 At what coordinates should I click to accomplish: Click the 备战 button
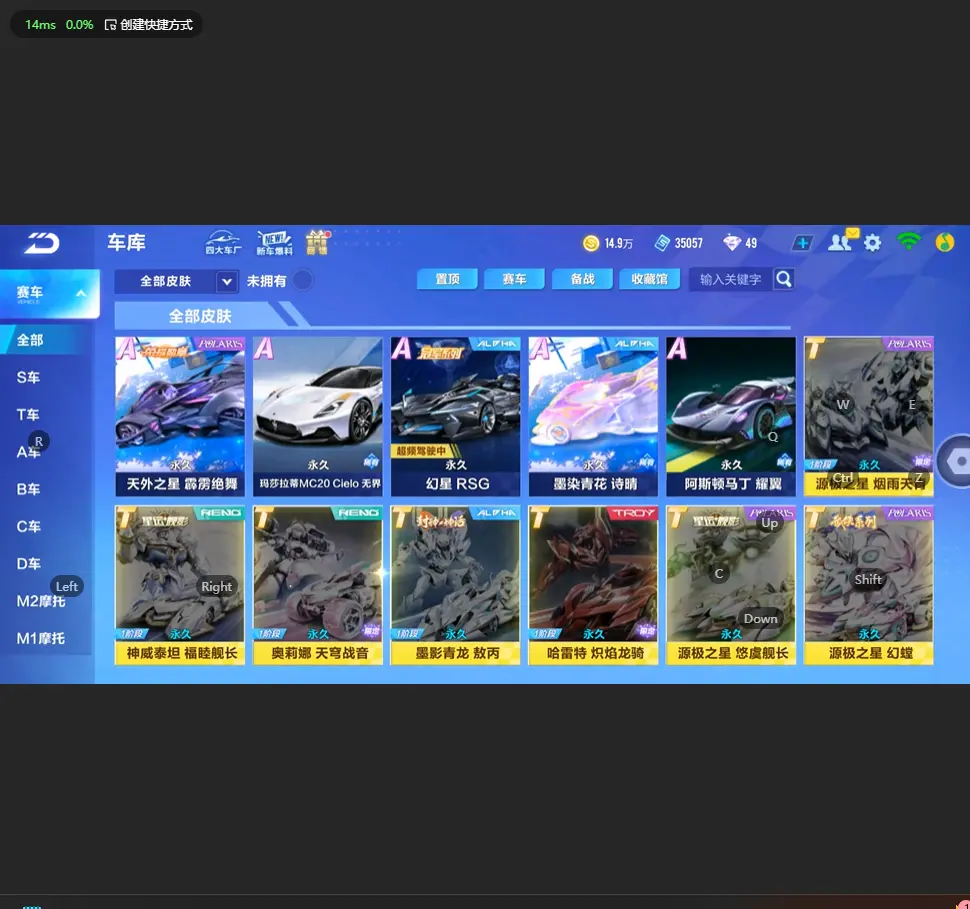pyautogui.click(x=582, y=279)
